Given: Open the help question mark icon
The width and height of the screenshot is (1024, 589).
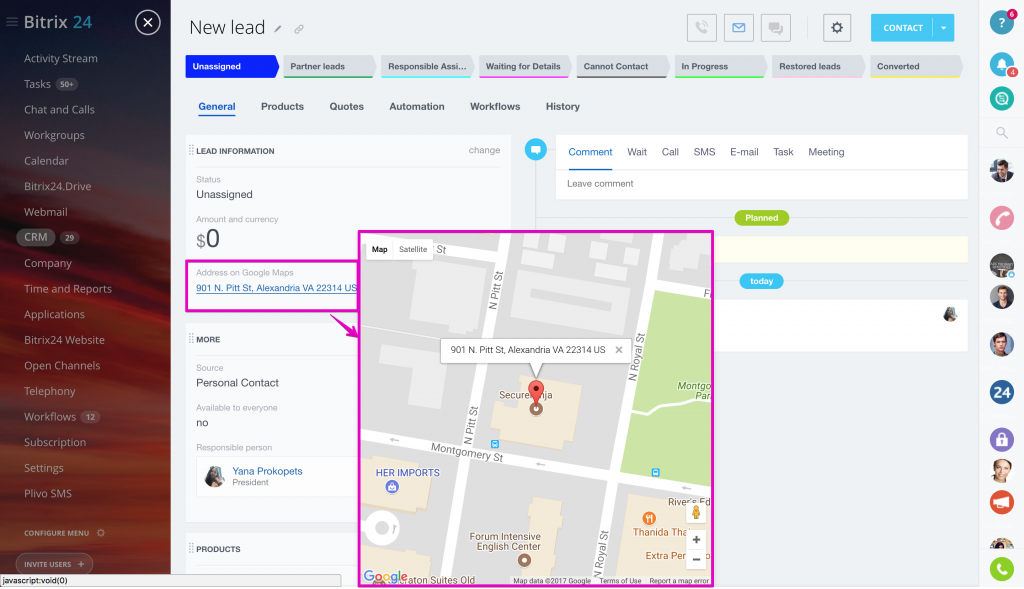Looking at the screenshot, I should (x=1001, y=22).
